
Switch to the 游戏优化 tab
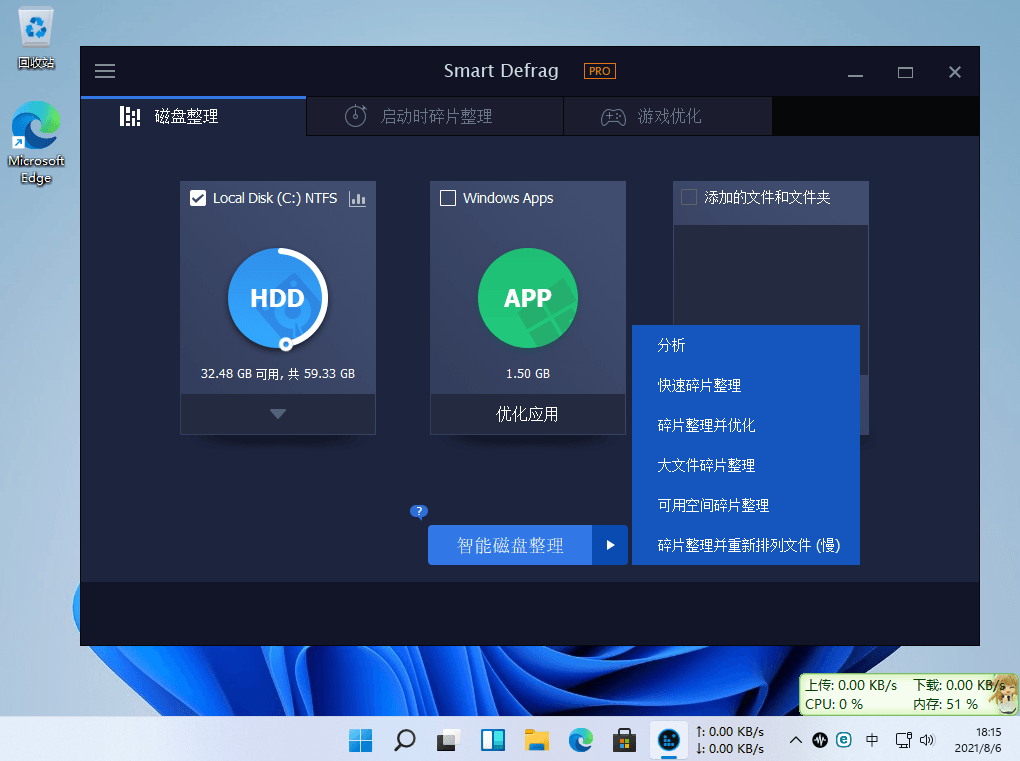tap(667, 116)
